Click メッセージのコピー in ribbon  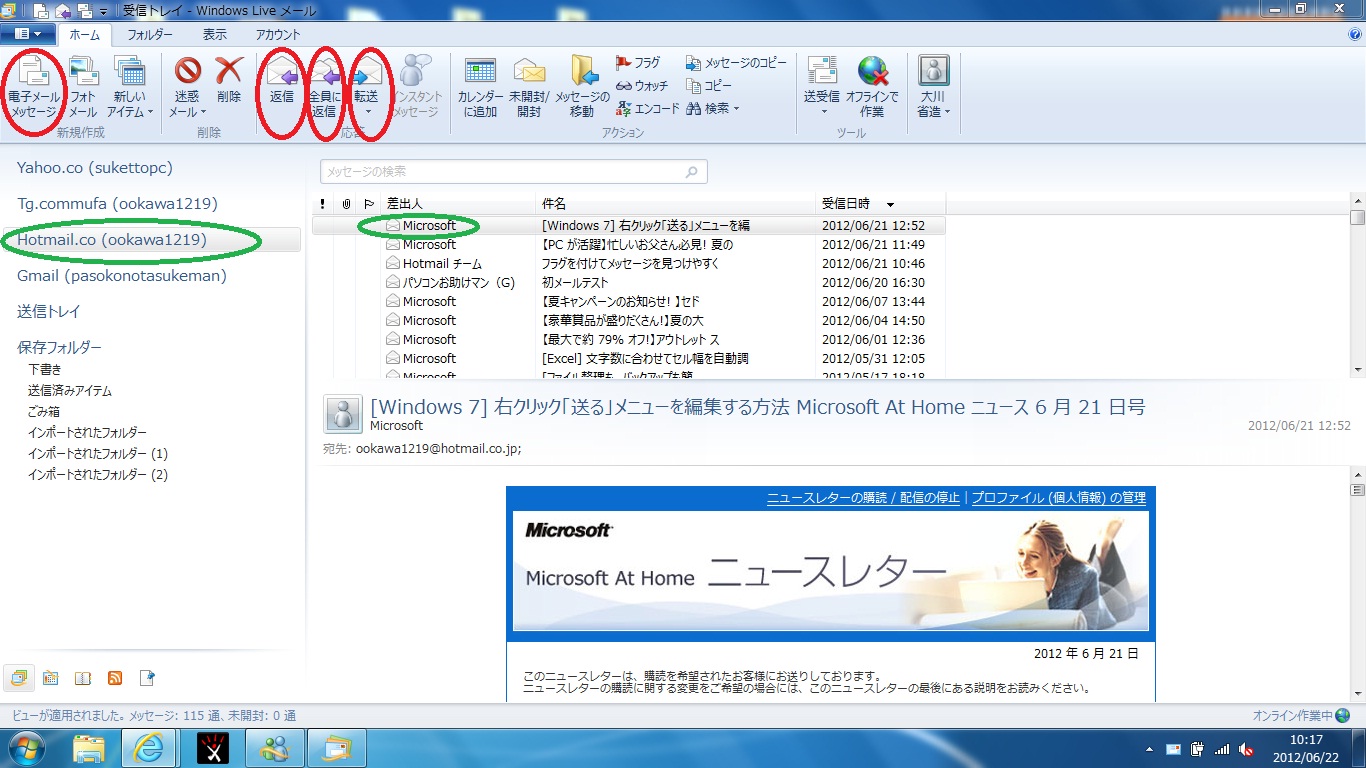click(x=737, y=63)
